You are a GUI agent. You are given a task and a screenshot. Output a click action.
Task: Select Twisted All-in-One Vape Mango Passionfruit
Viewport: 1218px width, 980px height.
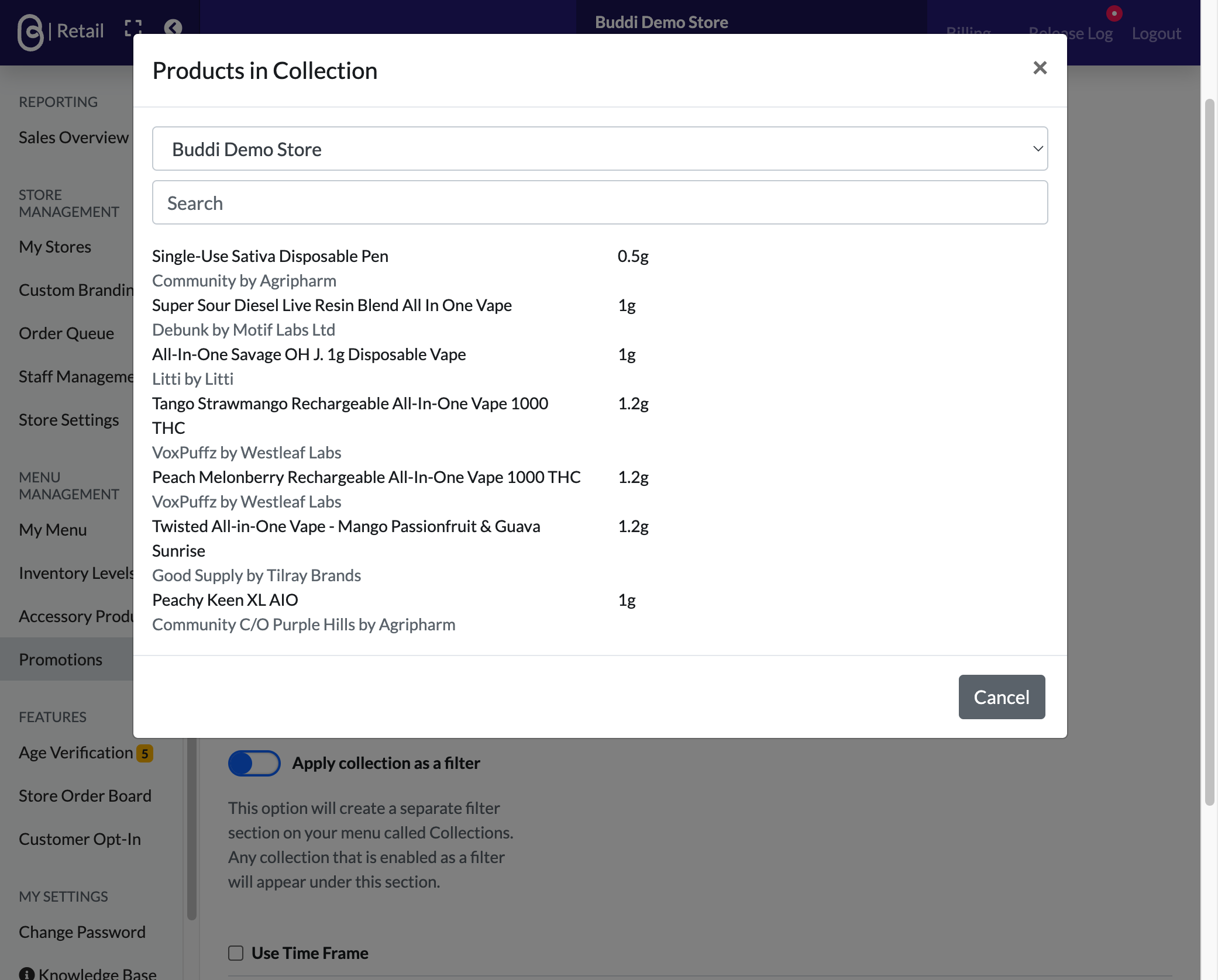pyautogui.click(x=346, y=539)
